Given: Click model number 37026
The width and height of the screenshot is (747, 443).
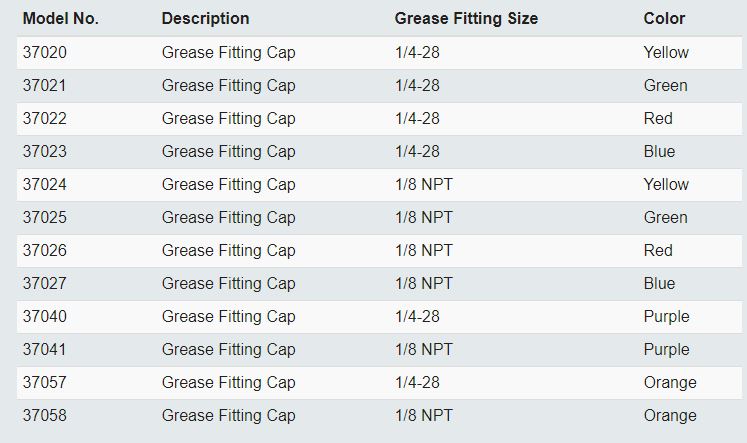Looking at the screenshot, I should (x=44, y=250).
